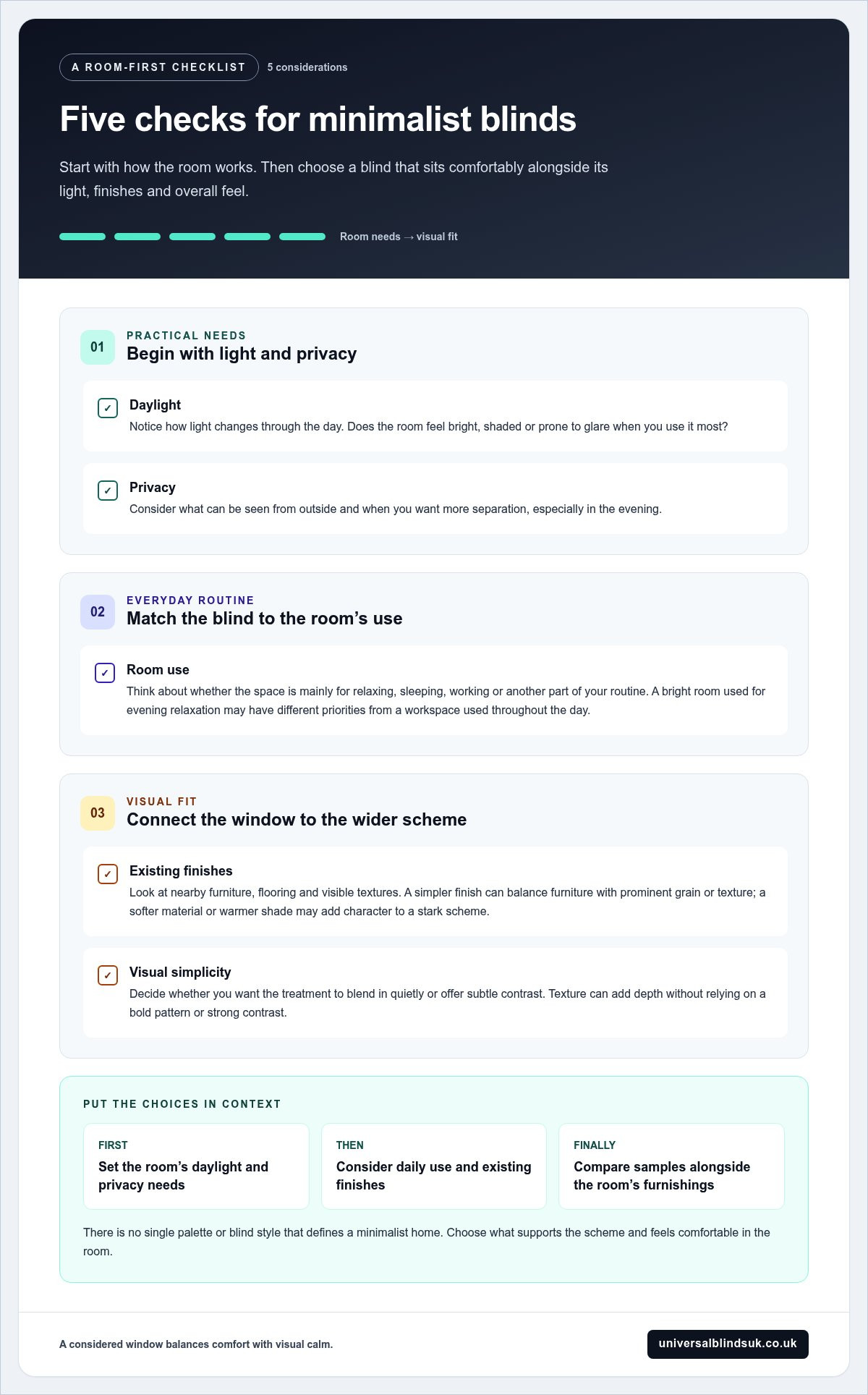The height and width of the screenshot is (1395, 868).
Task: Select the THEN step card
Action: (434, 1166)
